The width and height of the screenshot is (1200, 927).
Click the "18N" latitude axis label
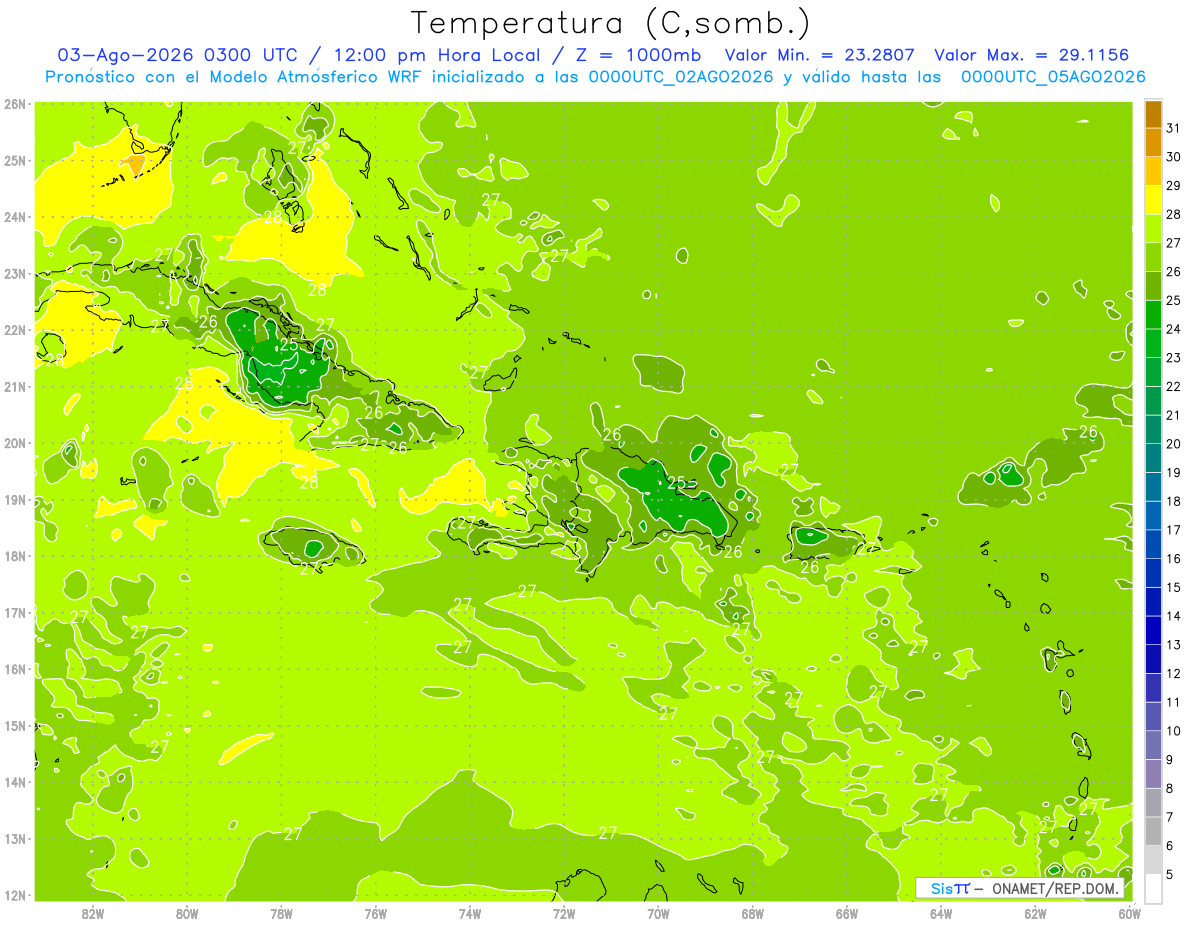pyautogui.click(x=15, y=556)
